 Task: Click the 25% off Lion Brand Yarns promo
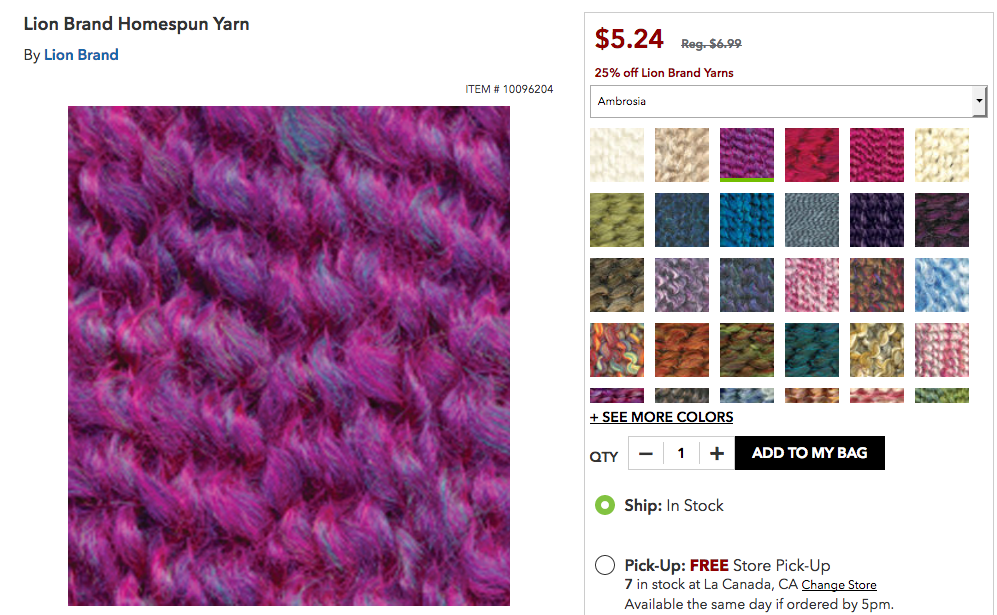pos(664,73)
